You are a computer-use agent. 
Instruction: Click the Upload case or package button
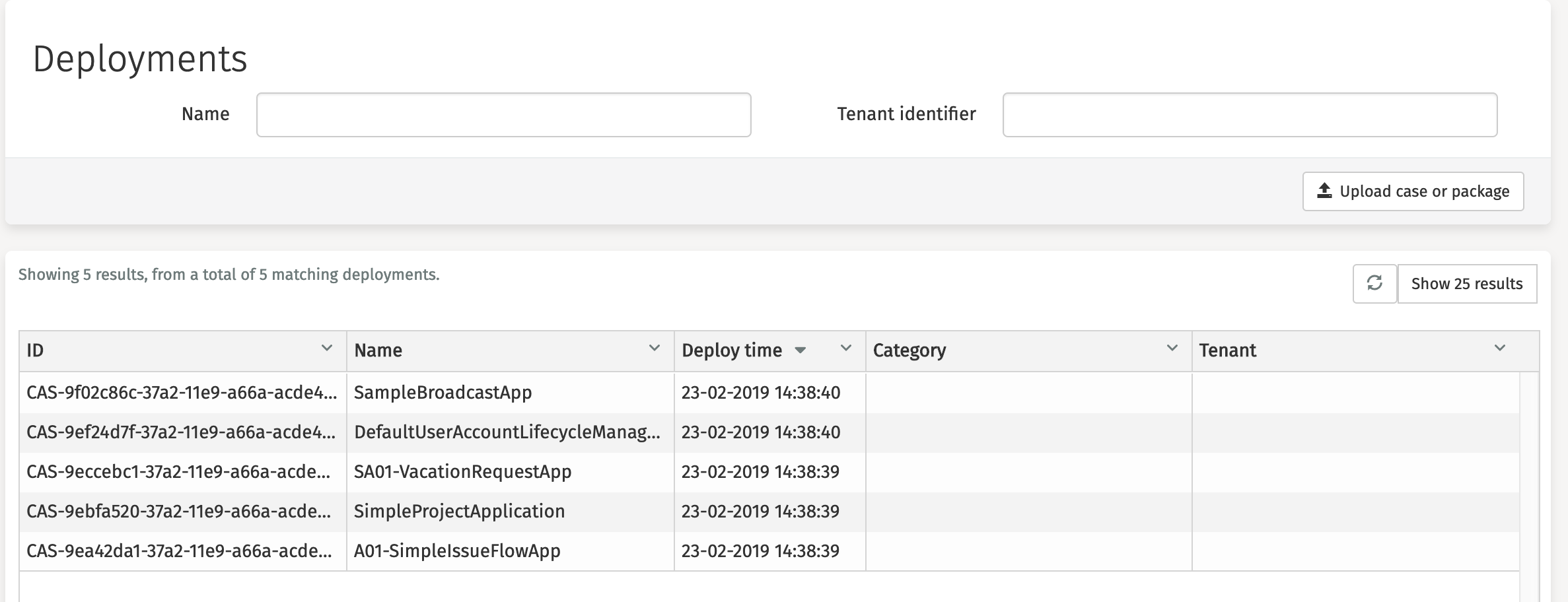click(x=1413, y=191)
